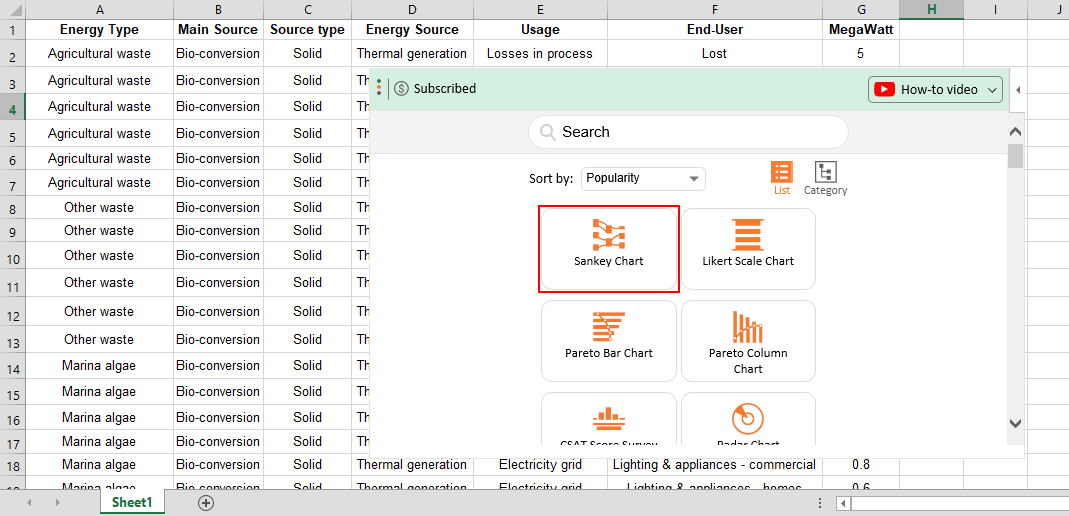Click 'Bio-conversion' cell in row 6
Viewport: 1069px width, 516px height.
point(218,158)
